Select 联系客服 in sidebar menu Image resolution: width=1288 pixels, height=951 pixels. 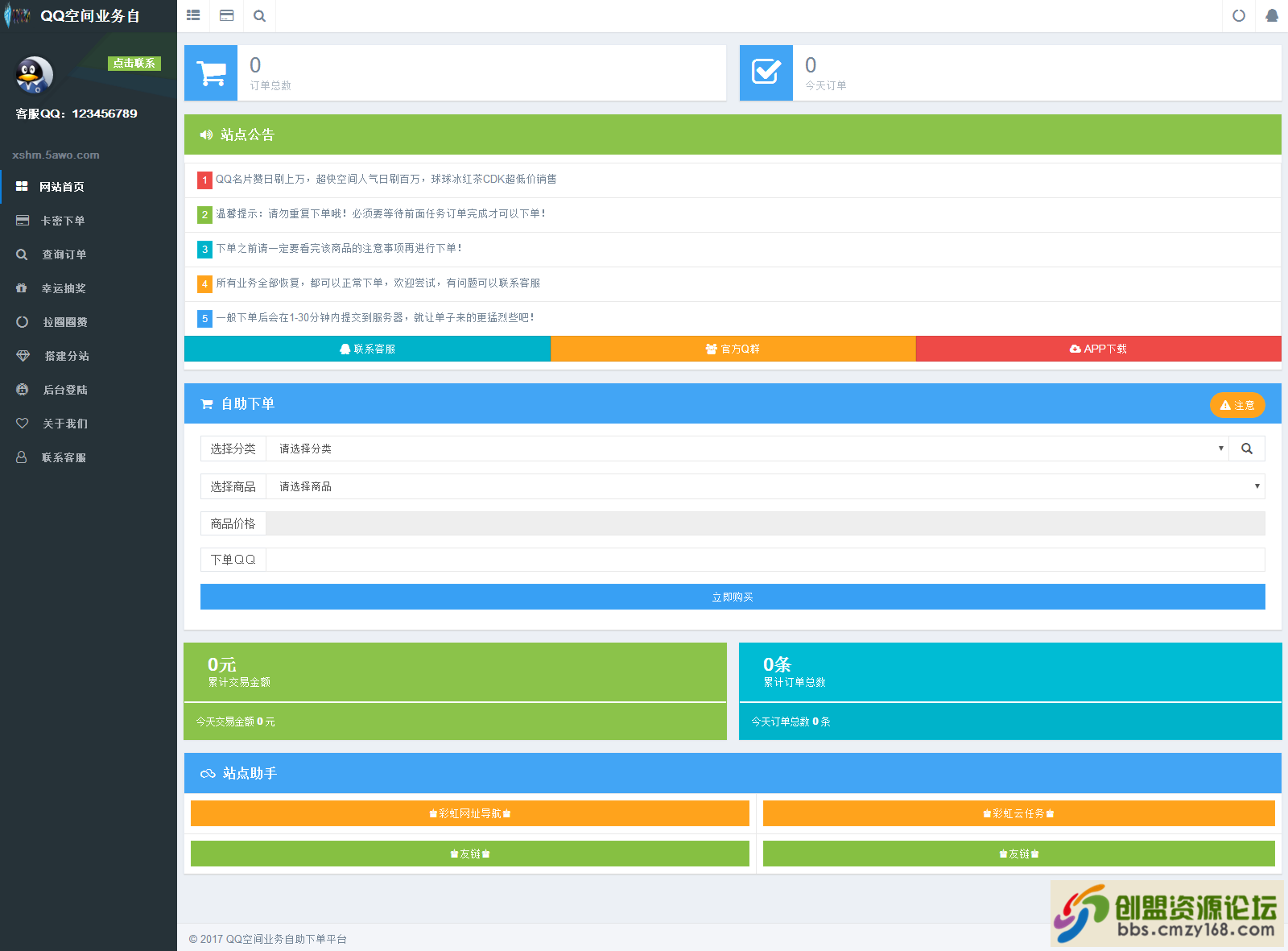pos(89,457)
